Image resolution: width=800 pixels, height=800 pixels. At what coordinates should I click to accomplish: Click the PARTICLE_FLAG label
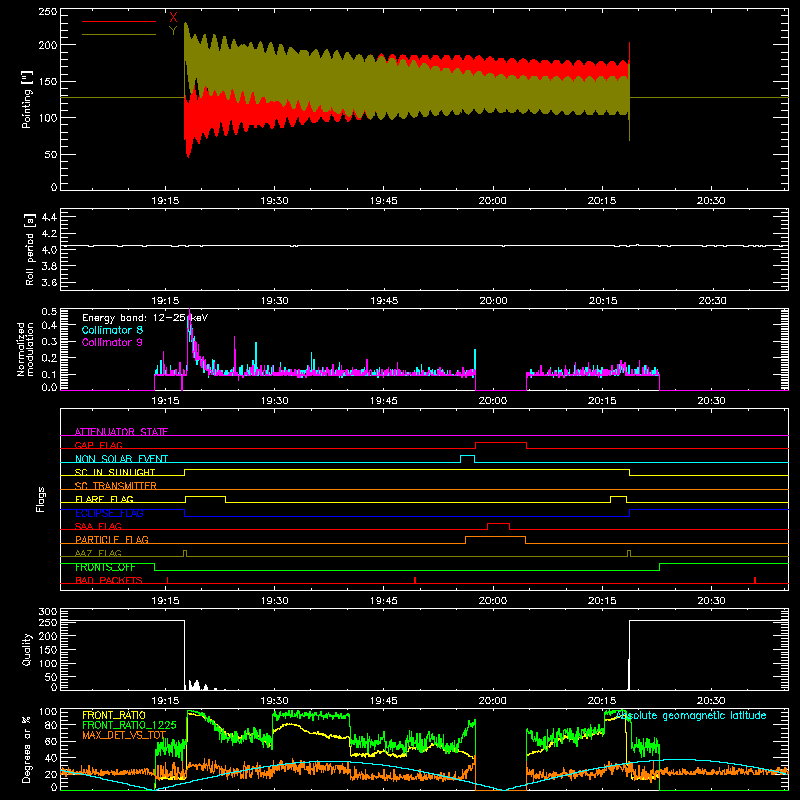click(112, 539)
